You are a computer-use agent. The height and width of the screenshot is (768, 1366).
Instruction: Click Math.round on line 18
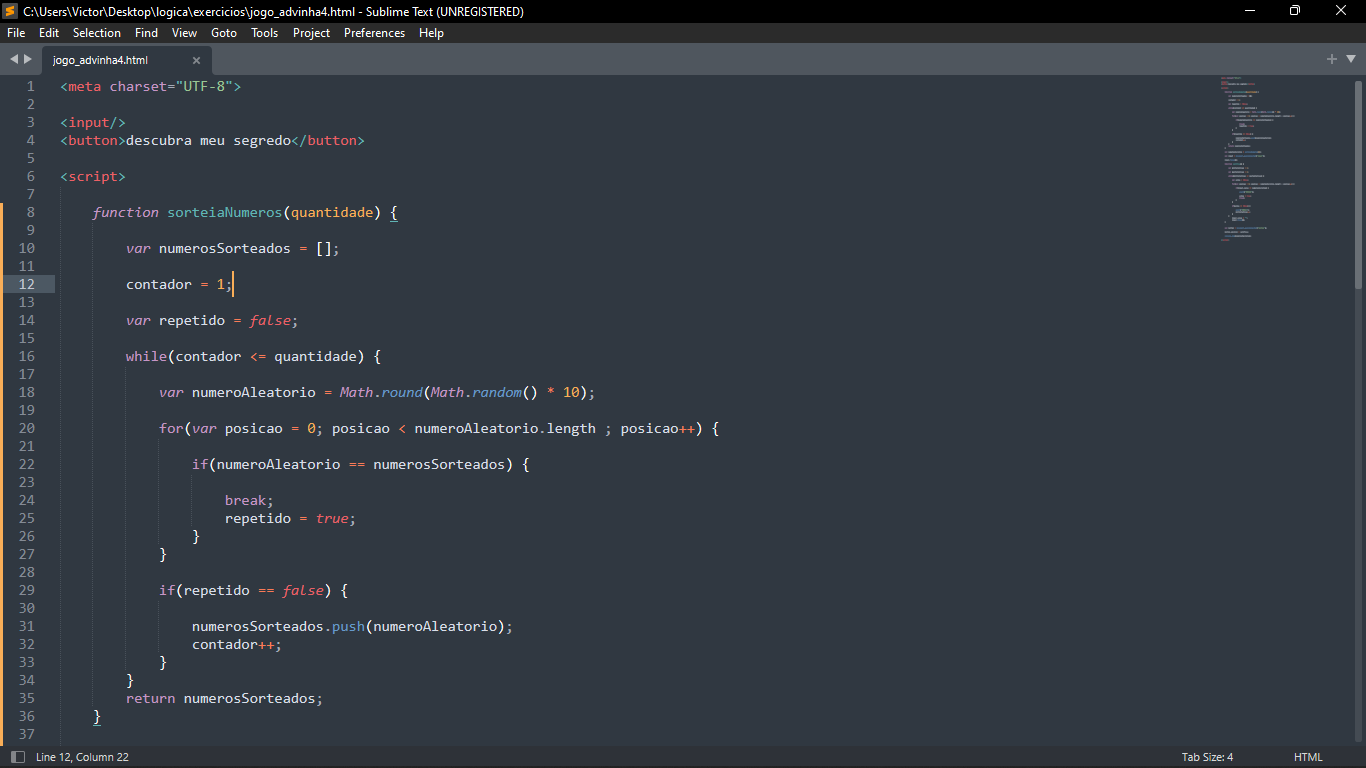click(381, 392)
